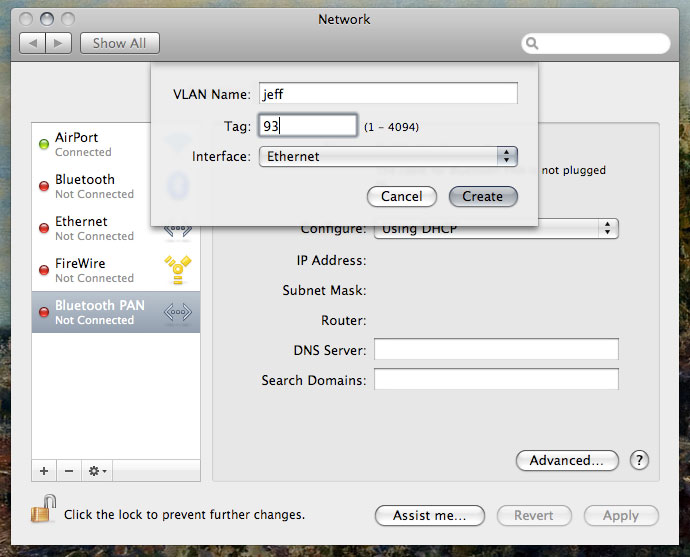Click the "Subnet Mask:" label

(x=324, y=290)
